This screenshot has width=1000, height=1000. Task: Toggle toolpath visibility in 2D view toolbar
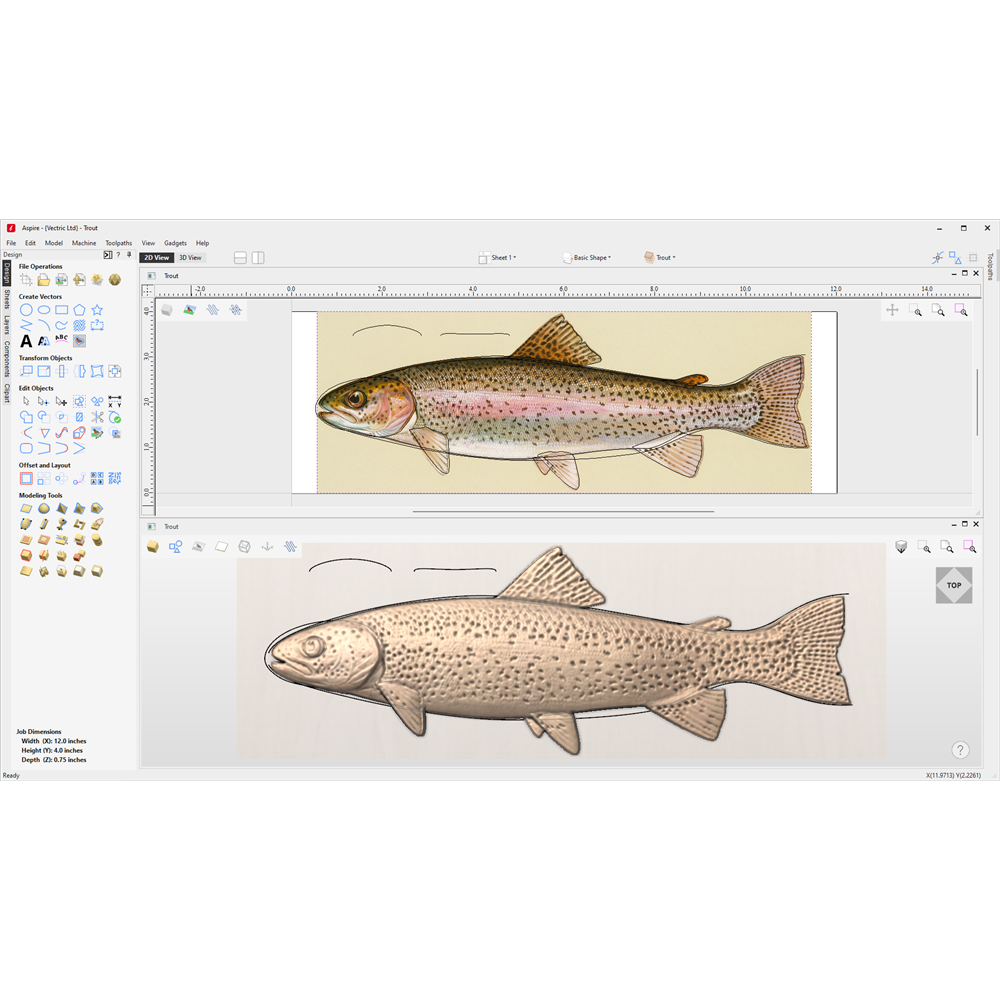point(212,310)
